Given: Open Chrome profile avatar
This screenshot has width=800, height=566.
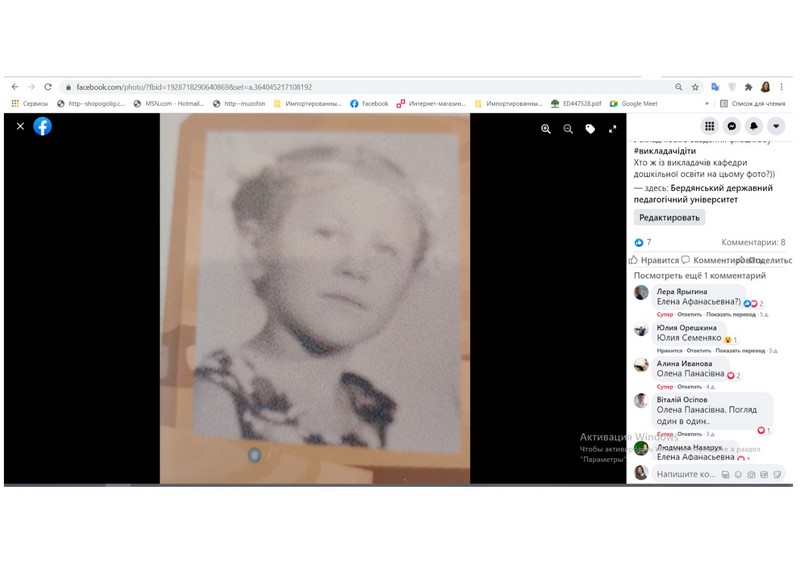Looking at the screenshot, I should pyautogui.click(x=765, y=87).
